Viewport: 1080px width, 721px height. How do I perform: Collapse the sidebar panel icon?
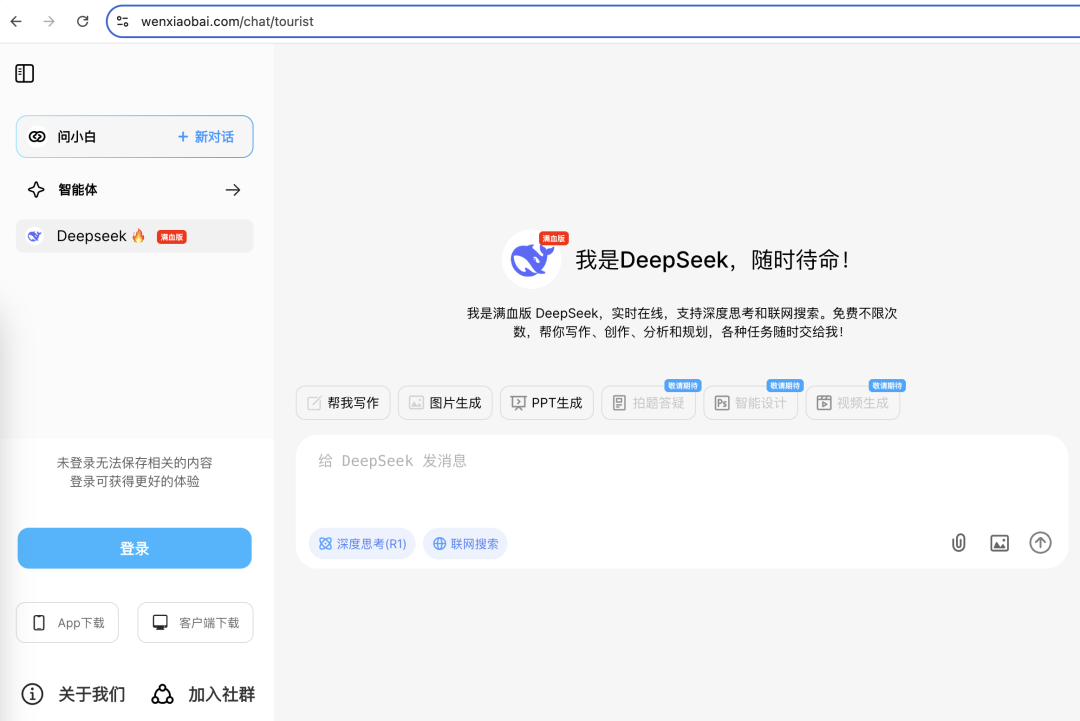[25, 73]
